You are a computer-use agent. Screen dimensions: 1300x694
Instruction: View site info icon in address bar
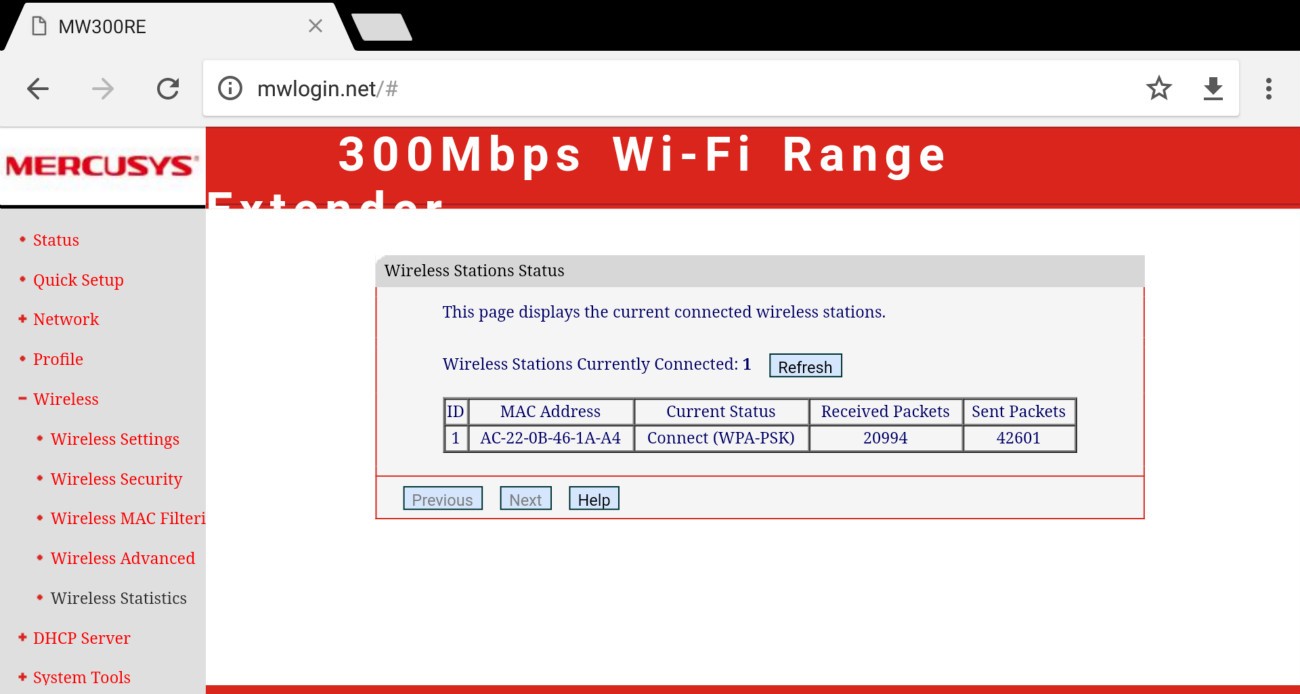point(230,89)
